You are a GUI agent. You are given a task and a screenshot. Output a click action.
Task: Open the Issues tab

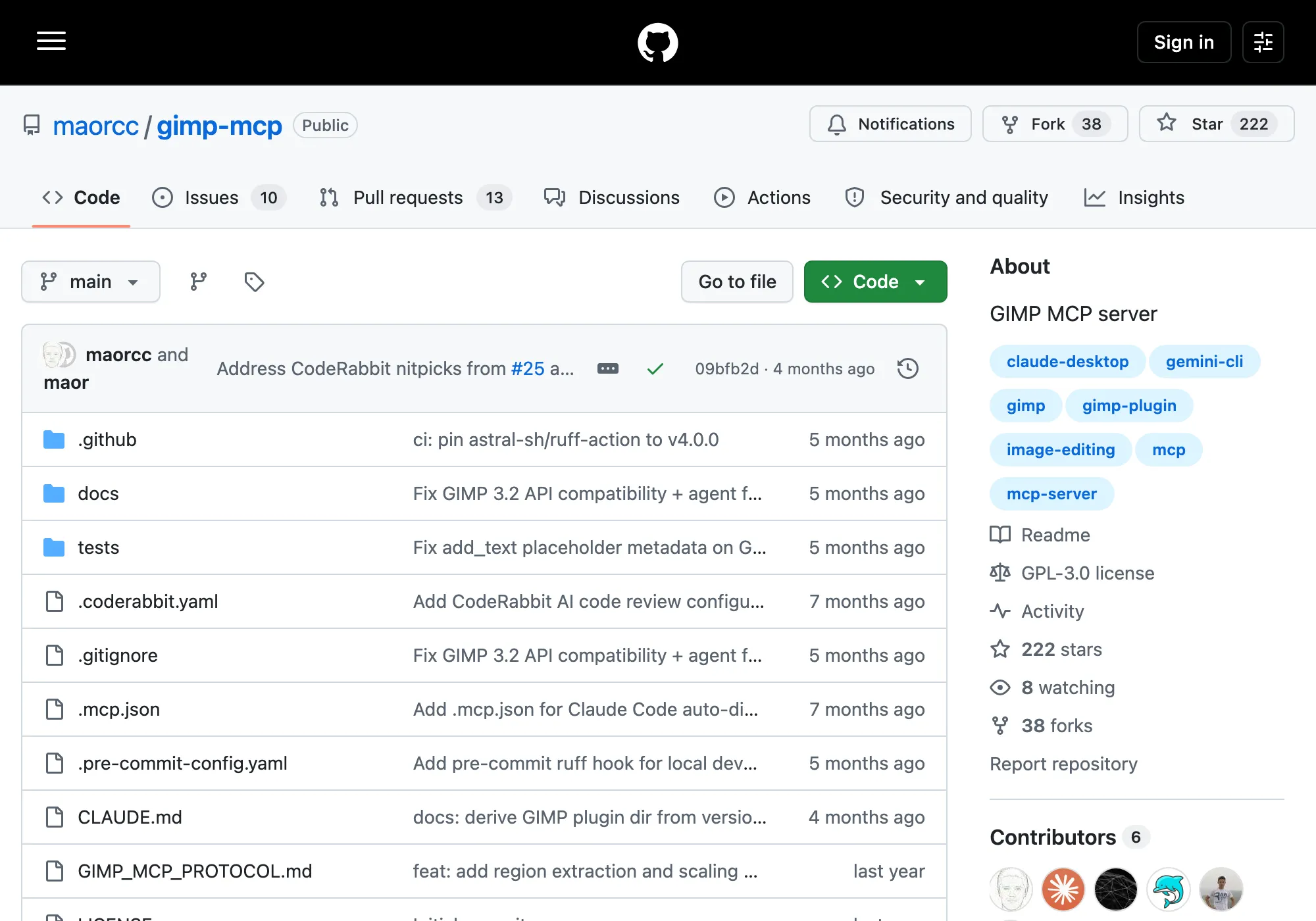(218, 197)
